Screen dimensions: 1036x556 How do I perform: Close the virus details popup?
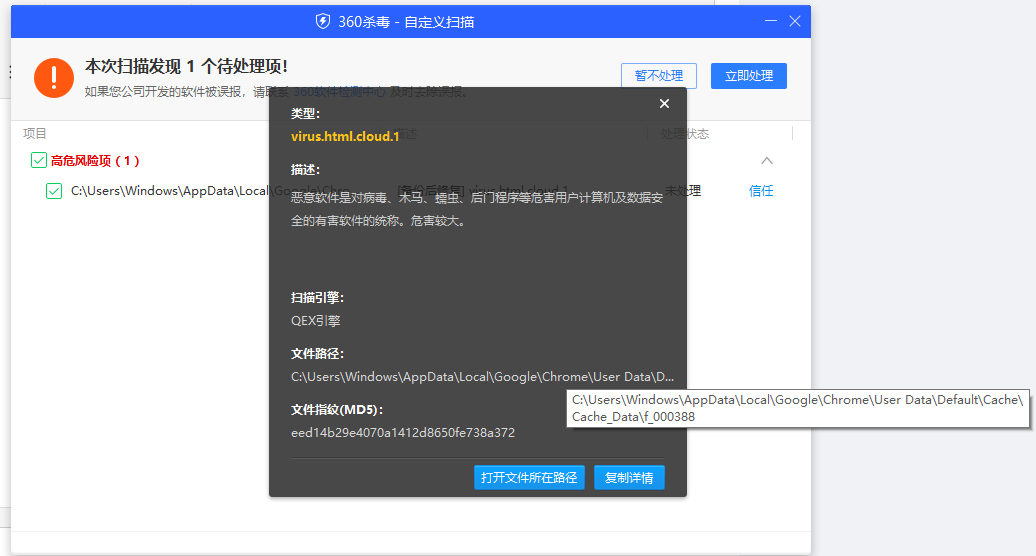click(664, 104)
